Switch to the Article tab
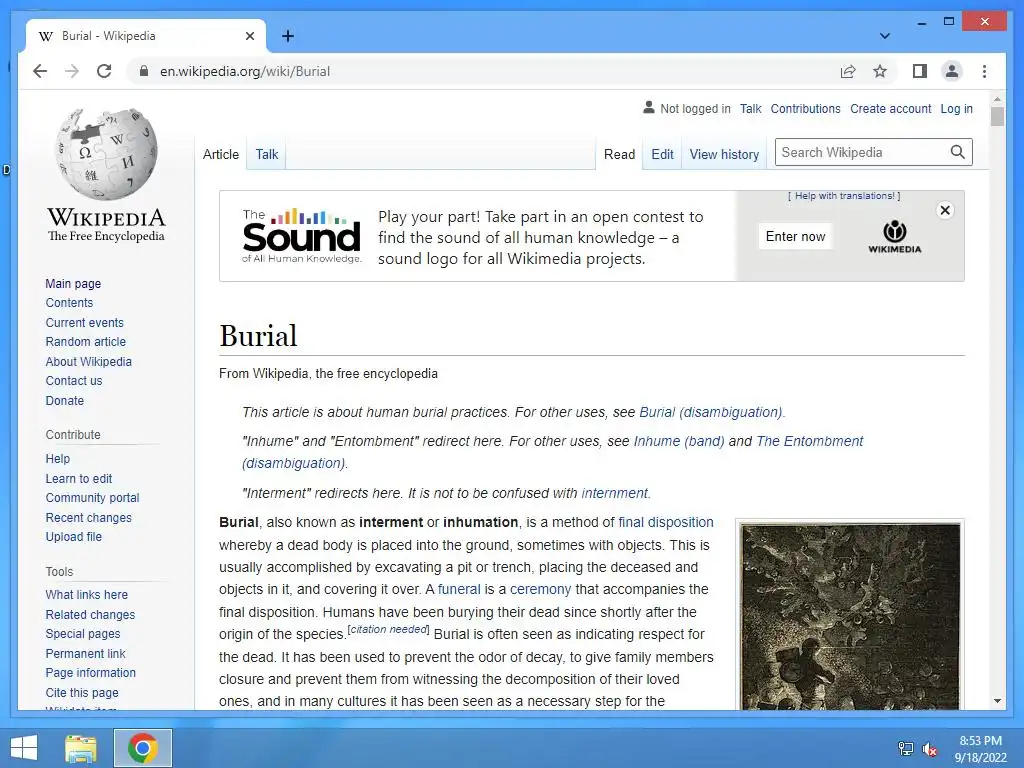 click(221, 154)
